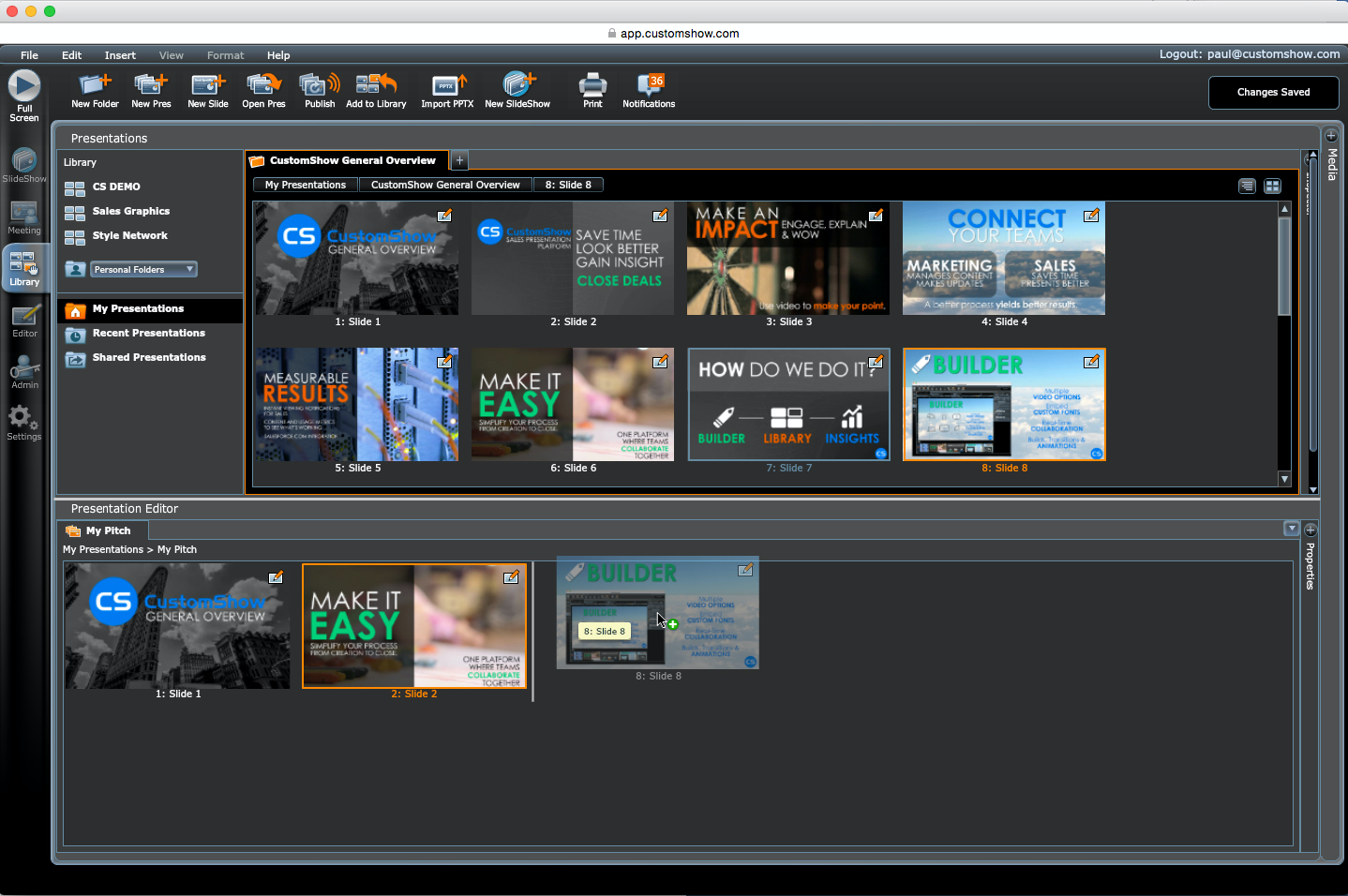Viewport: 1348px width, 896px height.
Task: Click edit icon on Slide 3 thumbnail
Action: [x=876, y=216]
